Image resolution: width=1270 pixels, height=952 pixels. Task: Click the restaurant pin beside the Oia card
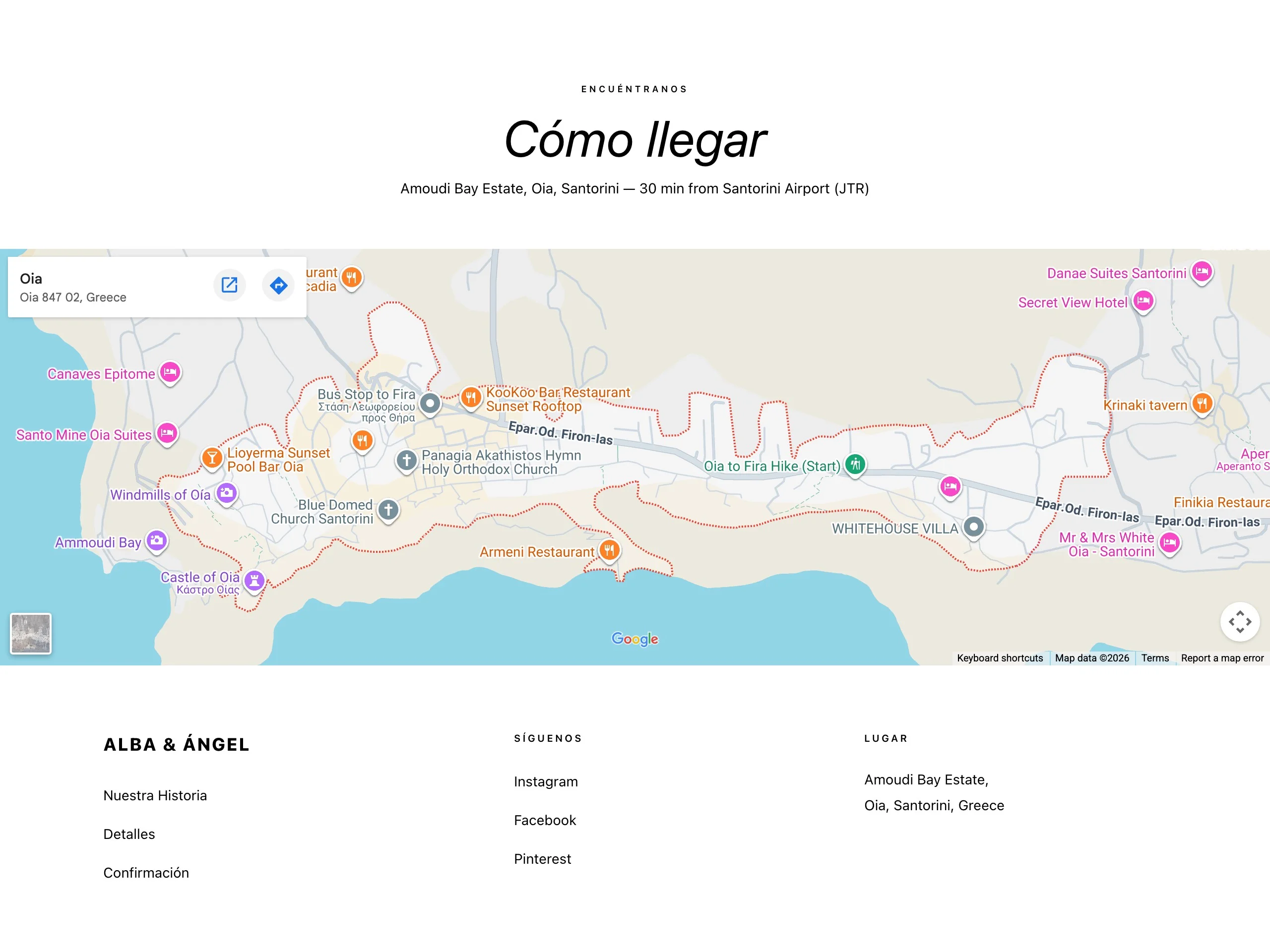(x=351, y=278)
